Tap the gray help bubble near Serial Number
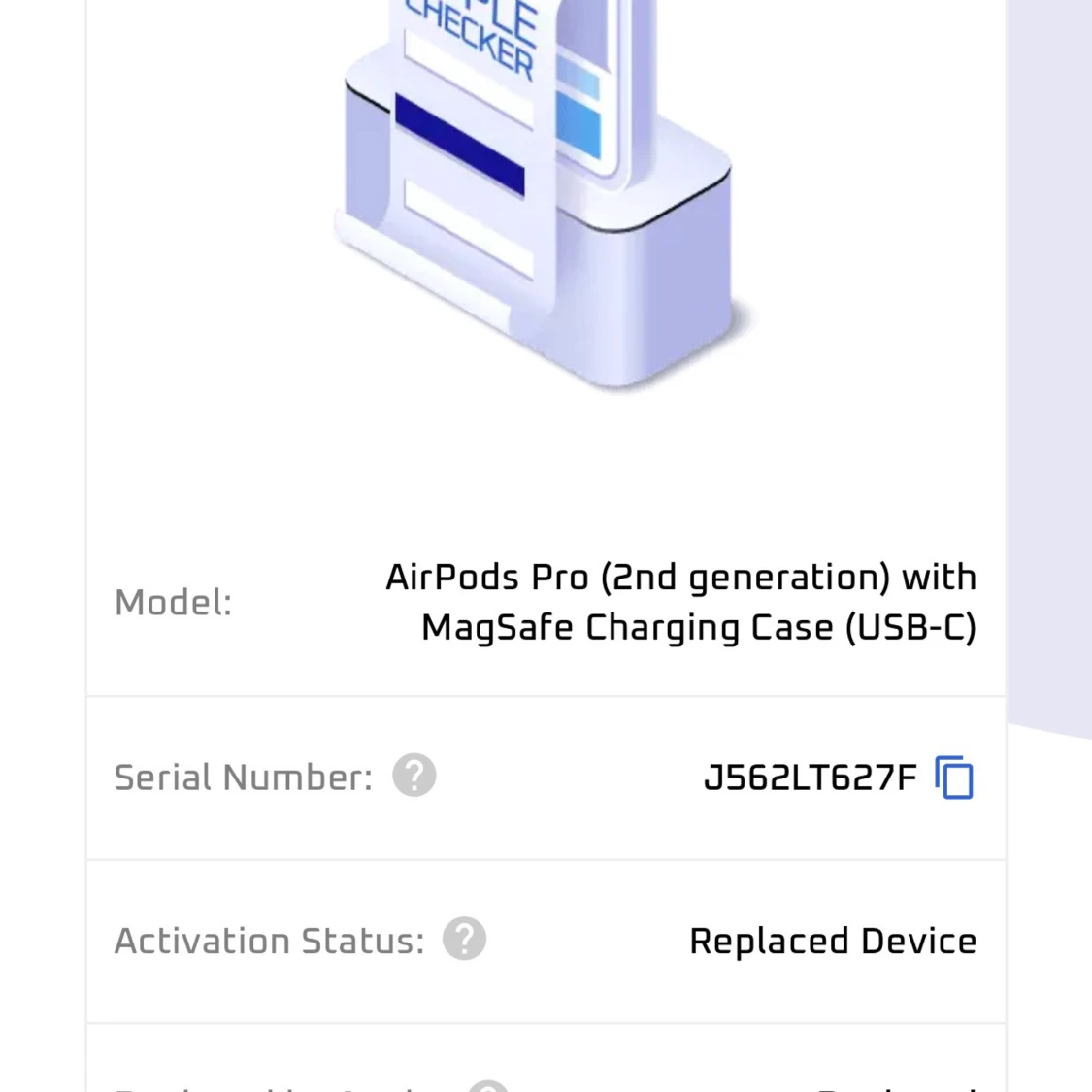The height and width of the screenshot is (1092, 1092). tap(414, 776)
